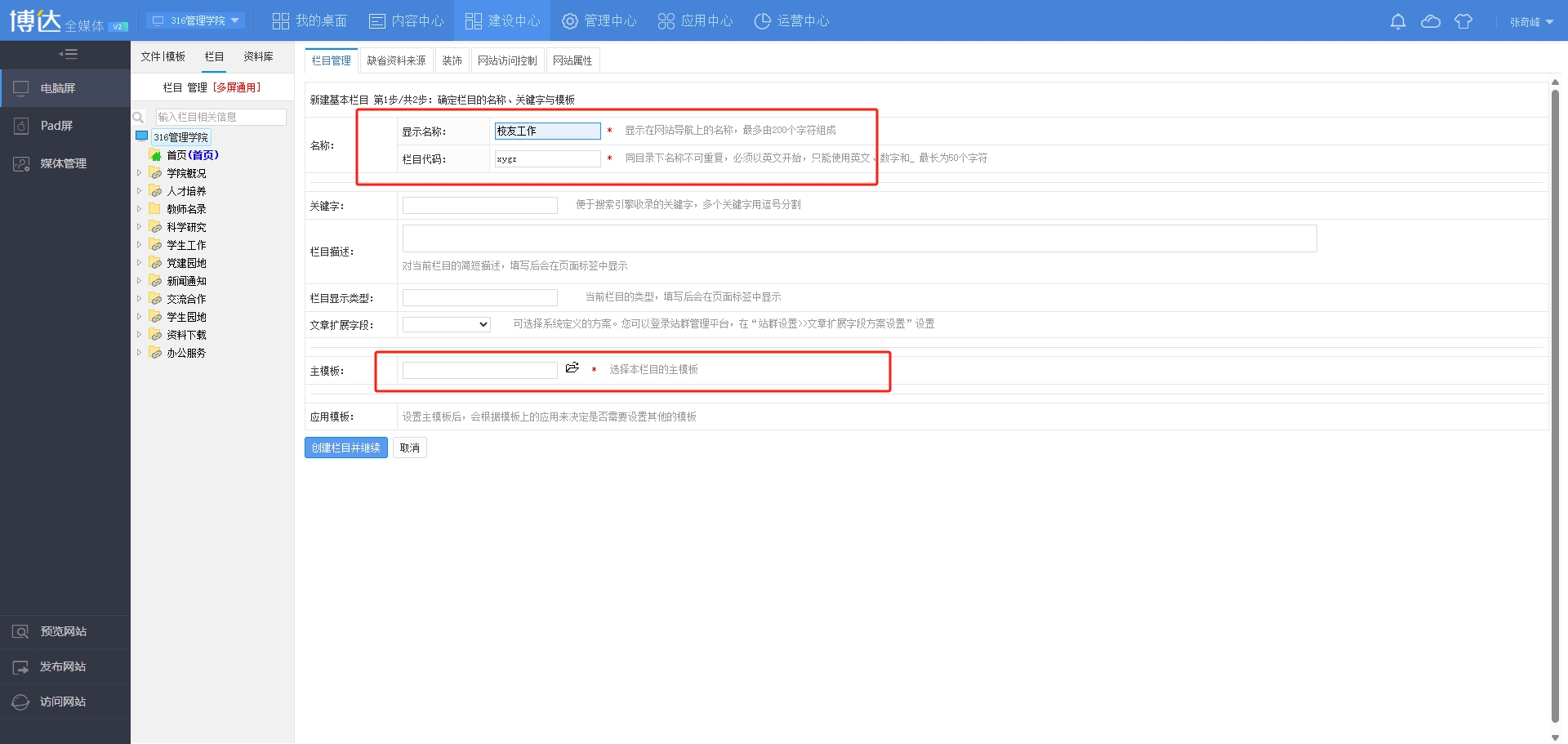Click search magnifier in column tree
Image resolution: width=1568 pixels, height=744 pixels.
coord(139,118)
